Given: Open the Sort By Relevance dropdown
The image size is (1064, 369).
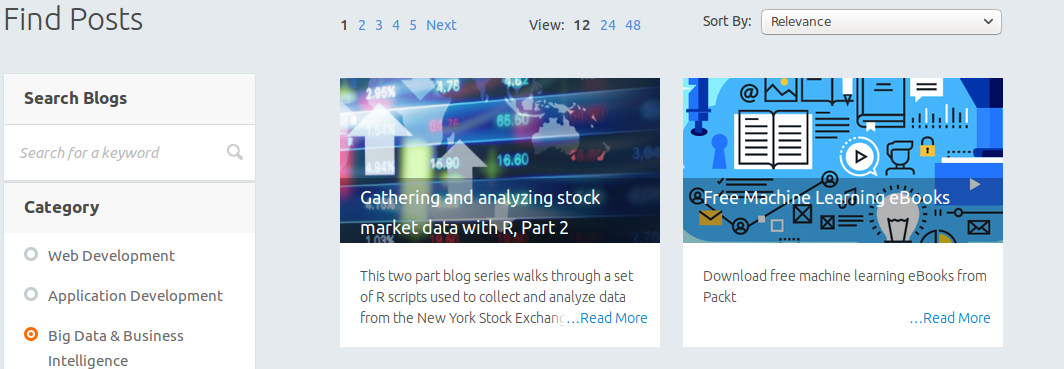Looking at the screenshot, I should (x=881, y=22).
